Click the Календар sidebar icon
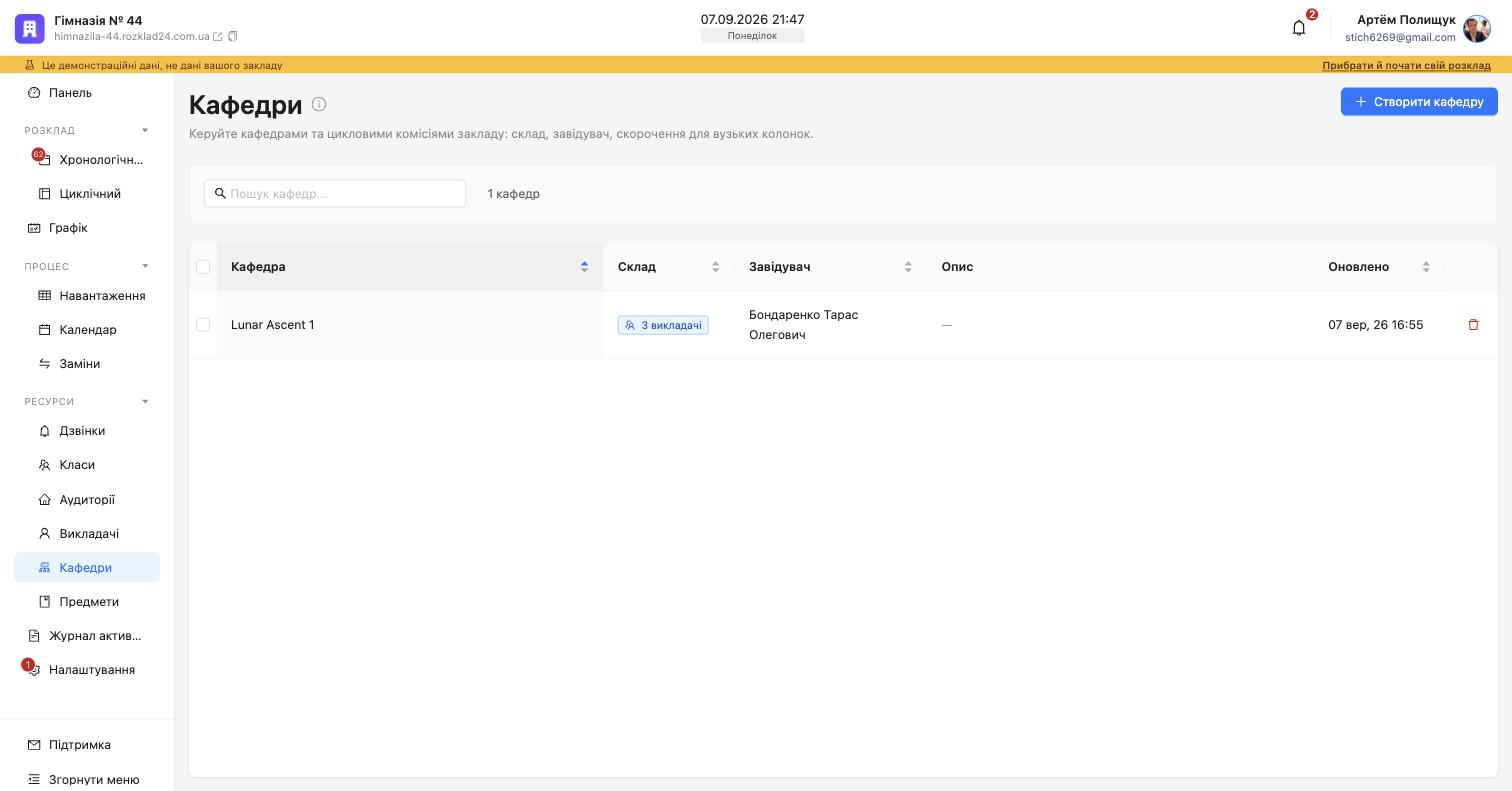 (x=44, y=330)
